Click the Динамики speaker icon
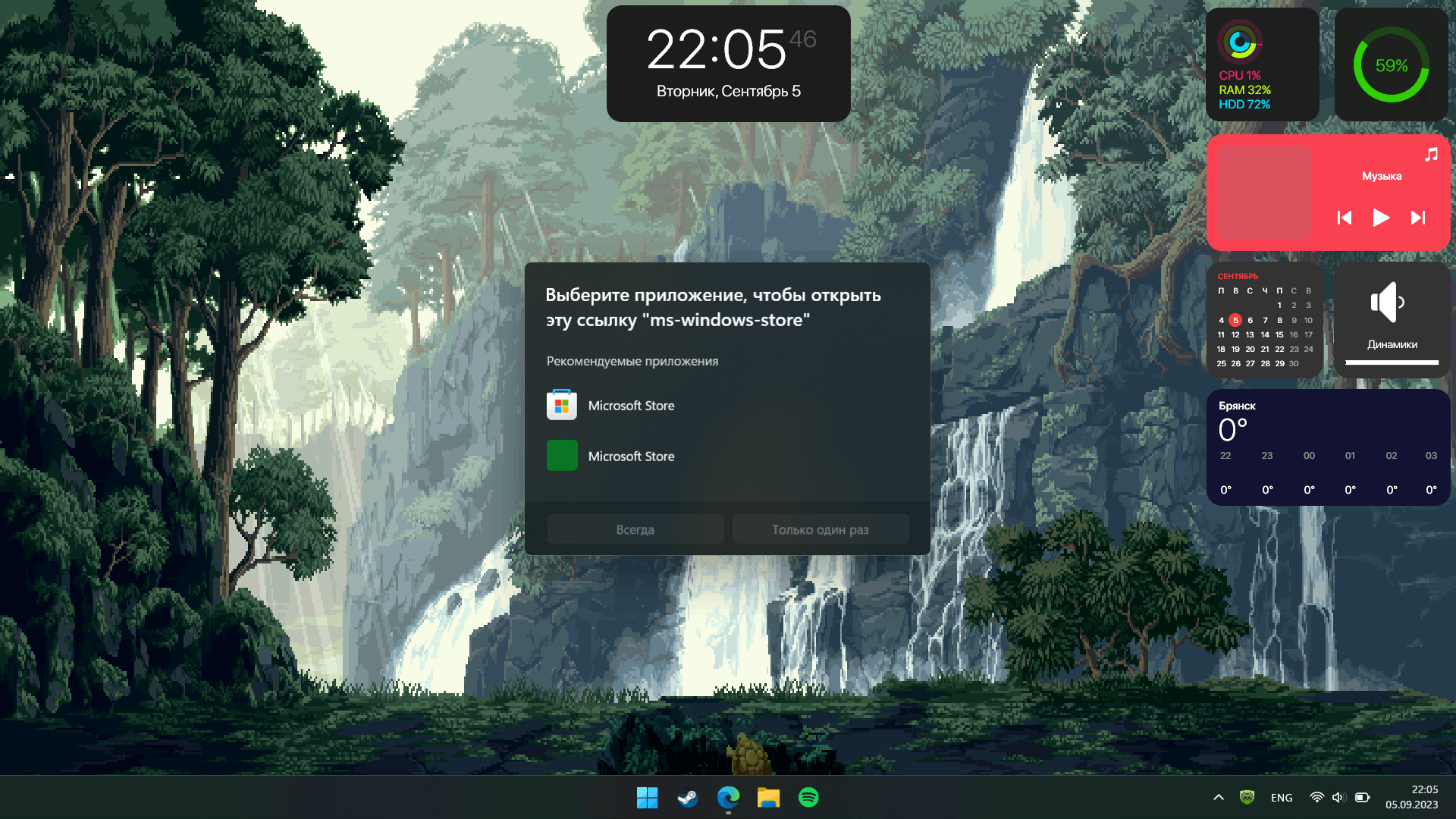This screenshot has width=1456, height=819. [x=1388, y=302]
